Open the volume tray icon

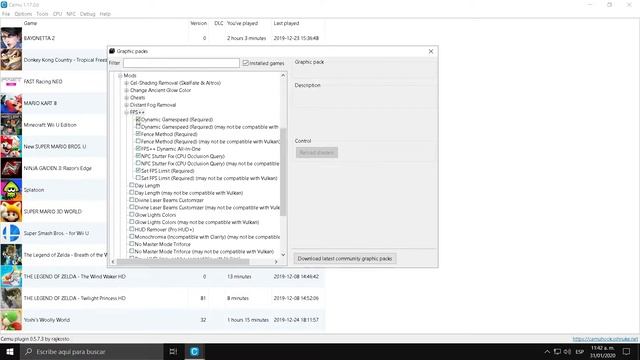coord(567,351)
